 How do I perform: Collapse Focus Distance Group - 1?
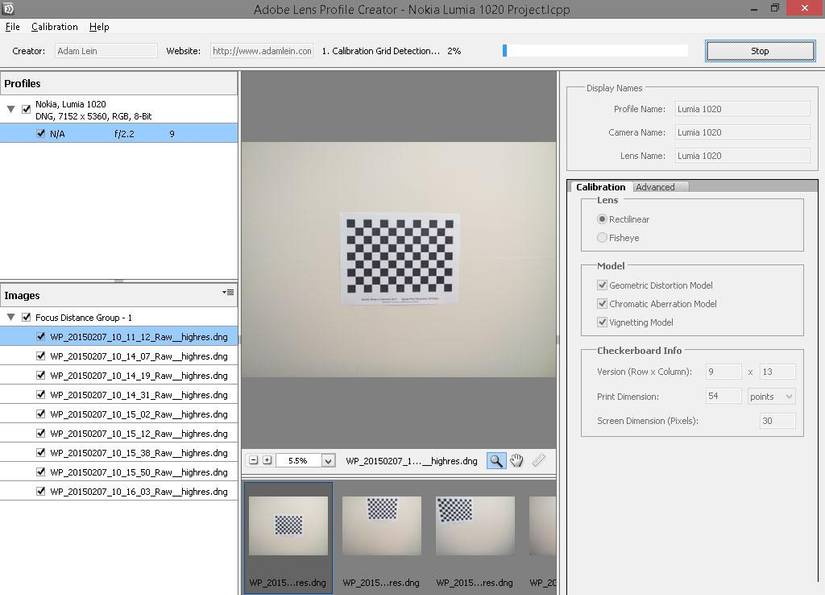tap(11, 317)
